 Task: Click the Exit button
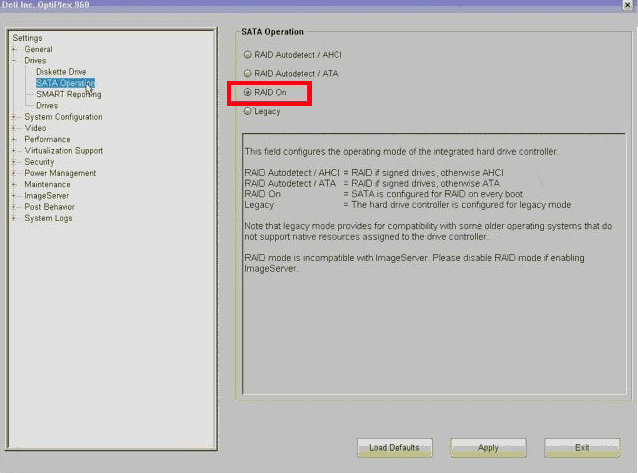(581, 447)
